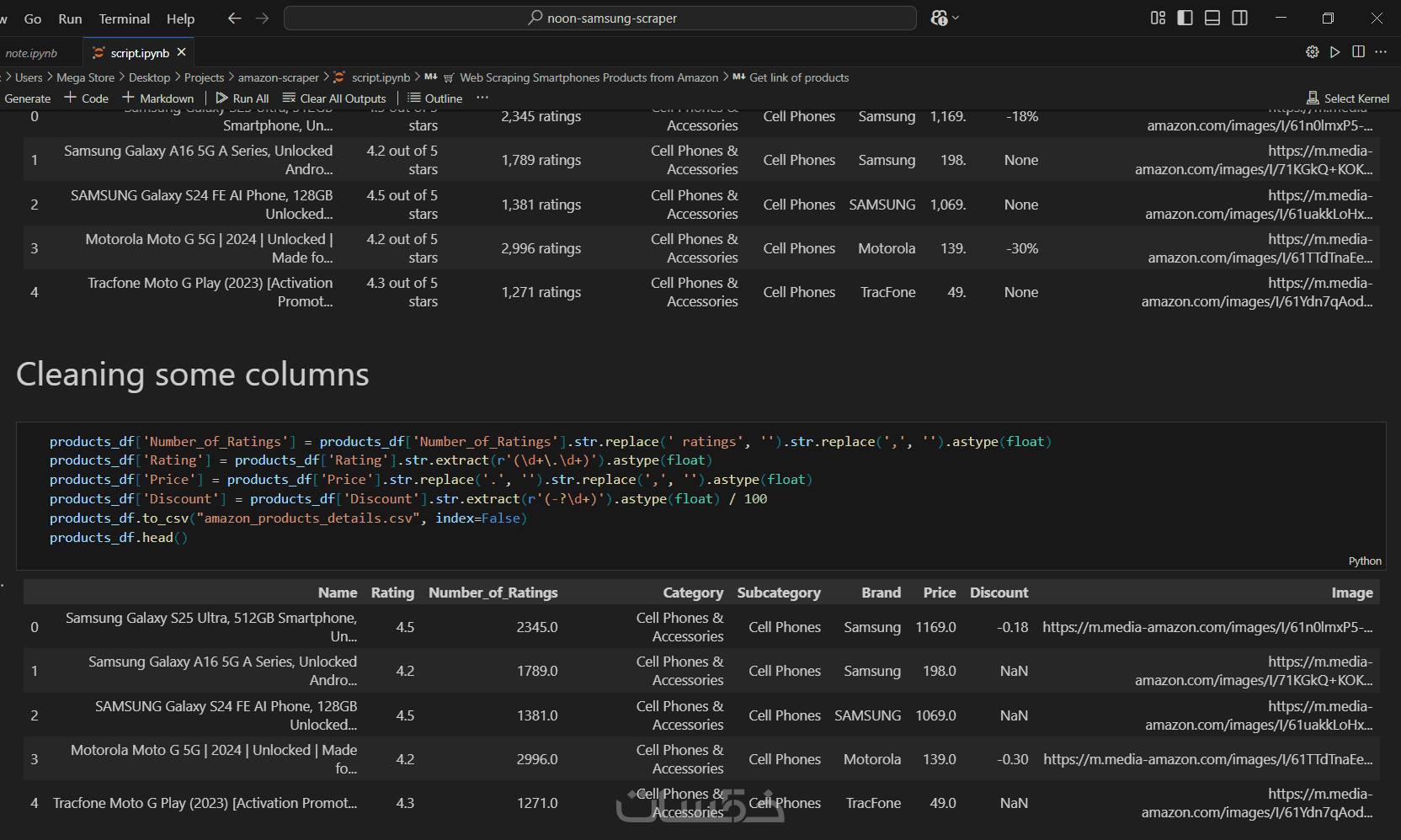Expand notebook toolbar overflow menu after Outline
Screen dimensions: 1401x840
coord(482,98)
